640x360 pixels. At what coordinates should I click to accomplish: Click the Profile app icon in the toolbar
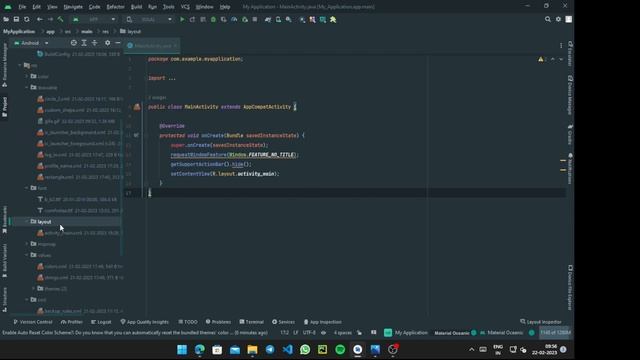234,19
